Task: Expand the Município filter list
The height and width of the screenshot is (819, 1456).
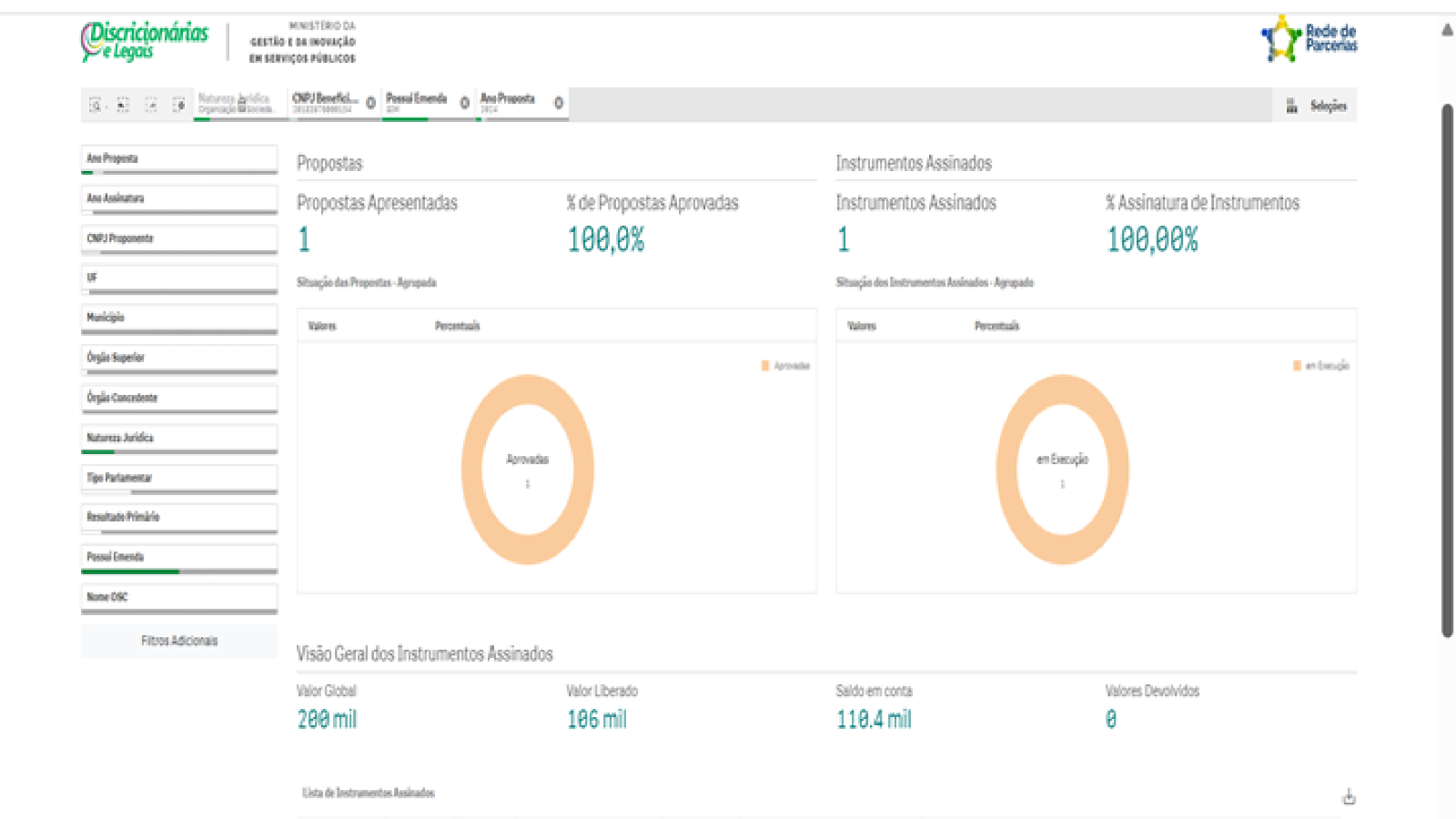Action: (179, 318)
